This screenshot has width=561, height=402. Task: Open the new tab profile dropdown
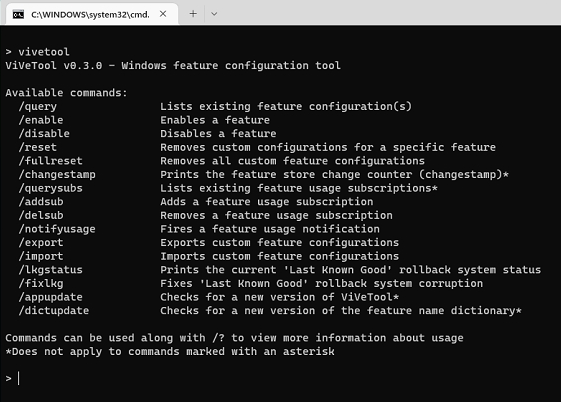pyautogui.click(x=214, y=14)
